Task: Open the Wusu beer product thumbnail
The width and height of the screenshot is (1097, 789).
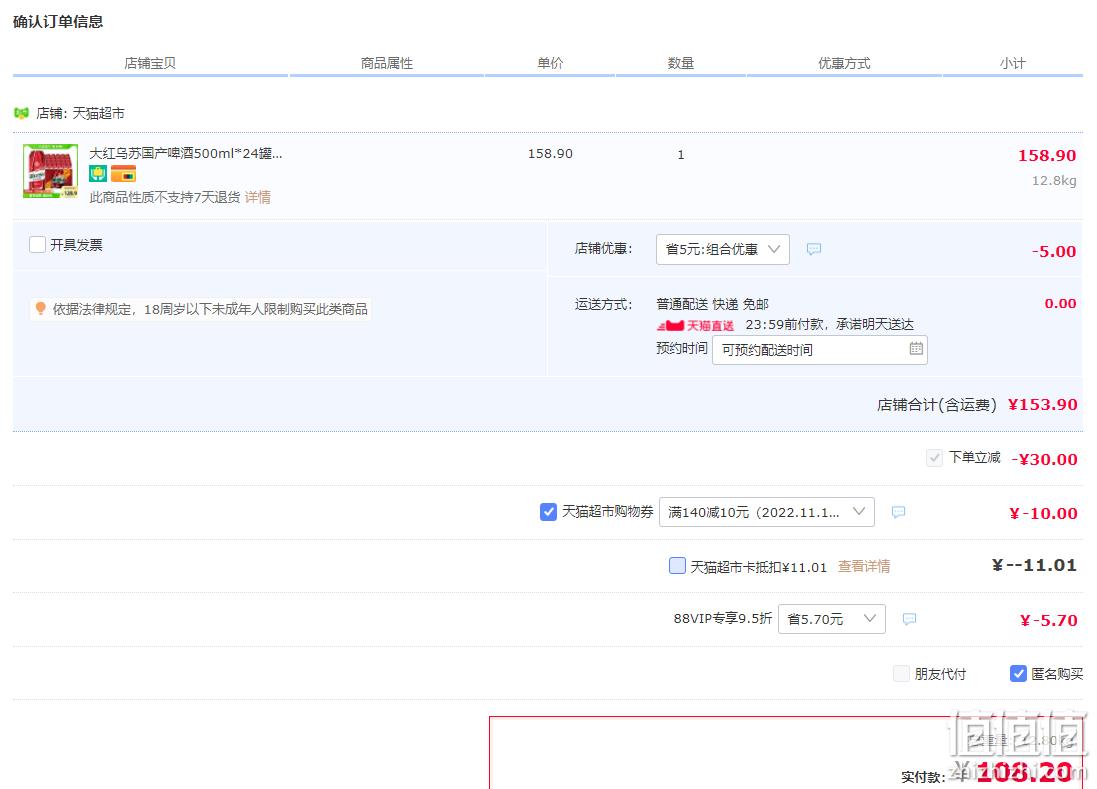Action: click(50, 171)
